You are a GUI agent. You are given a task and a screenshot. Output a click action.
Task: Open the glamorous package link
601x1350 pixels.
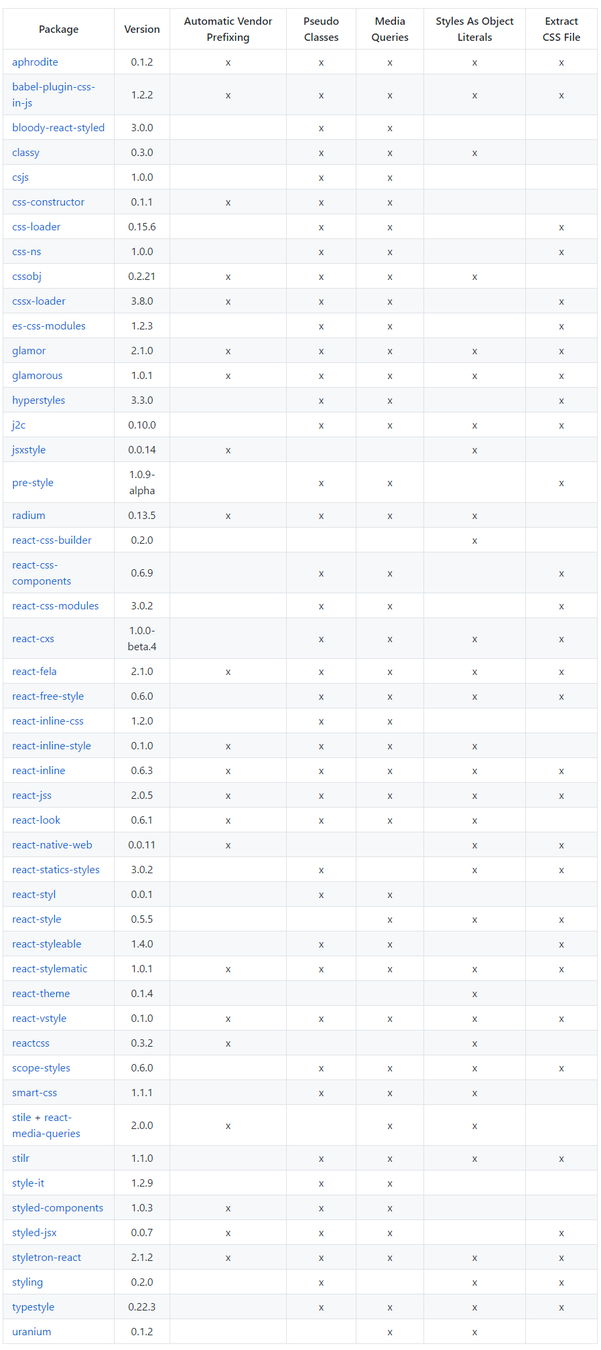[x=37, y=376]
